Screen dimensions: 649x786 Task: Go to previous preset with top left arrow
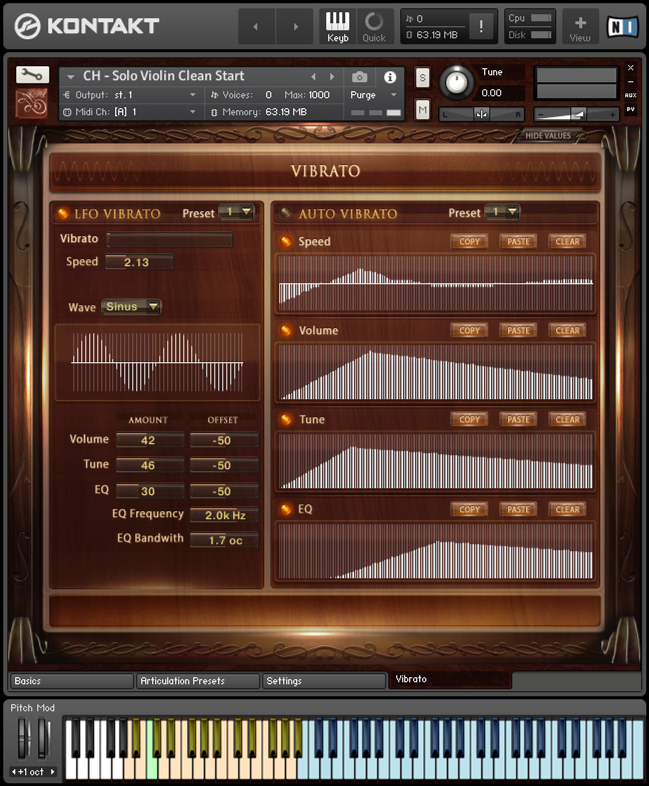pyautogui.click(x=256, y=26)
